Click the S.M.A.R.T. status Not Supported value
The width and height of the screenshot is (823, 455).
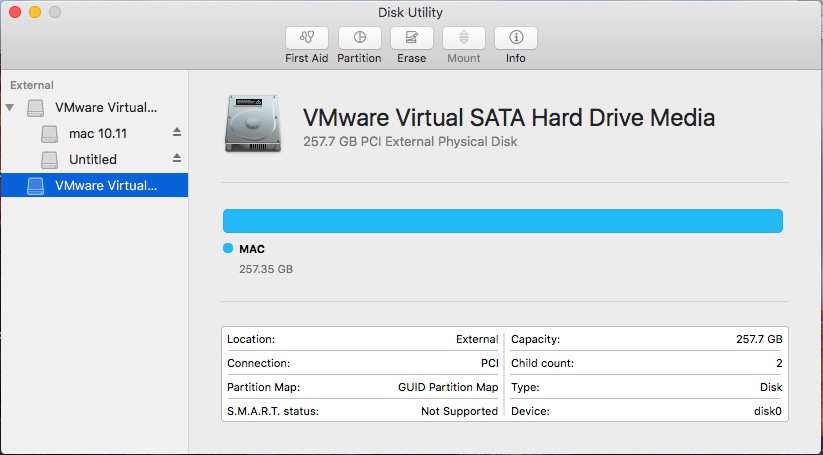[459, 411]
